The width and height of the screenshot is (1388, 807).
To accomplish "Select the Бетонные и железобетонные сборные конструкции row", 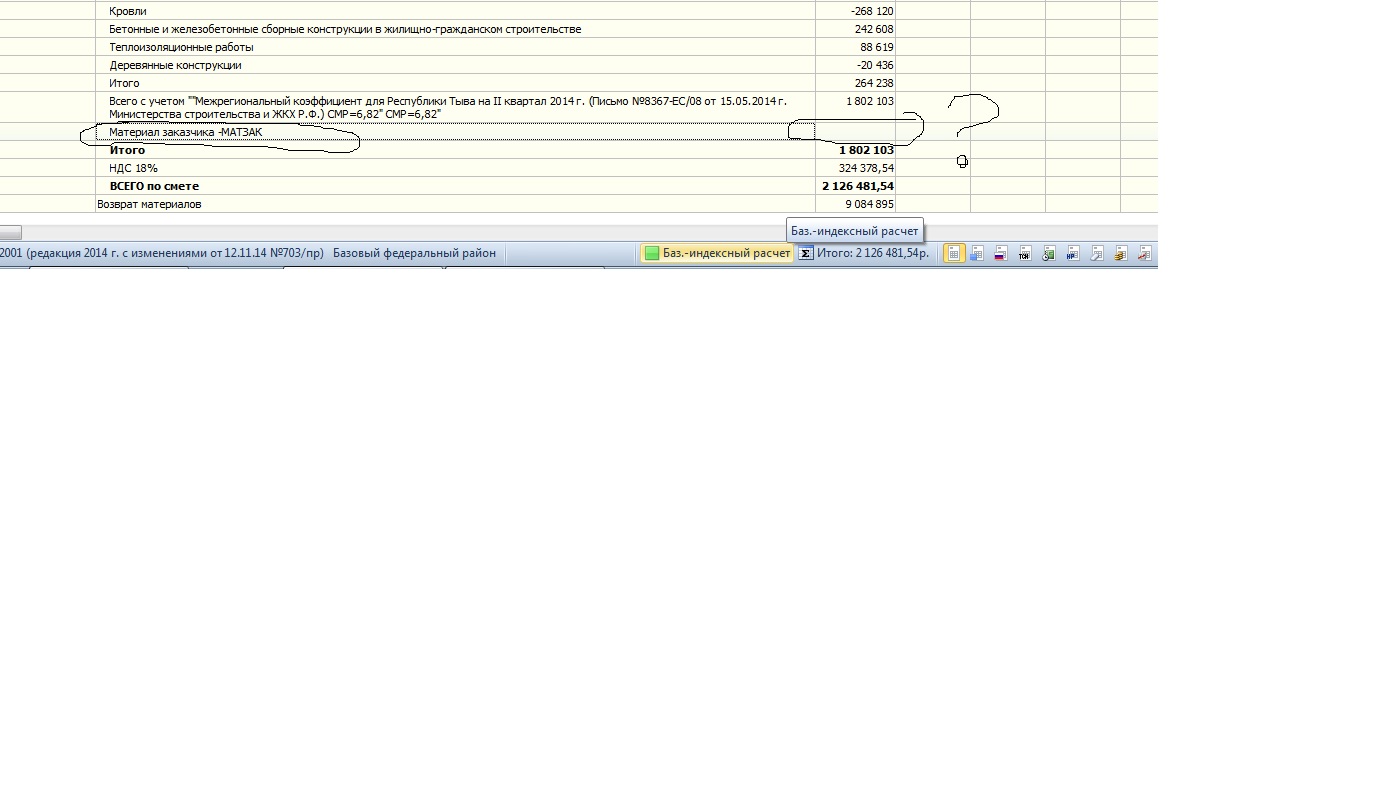I will (x=345, y=29).
